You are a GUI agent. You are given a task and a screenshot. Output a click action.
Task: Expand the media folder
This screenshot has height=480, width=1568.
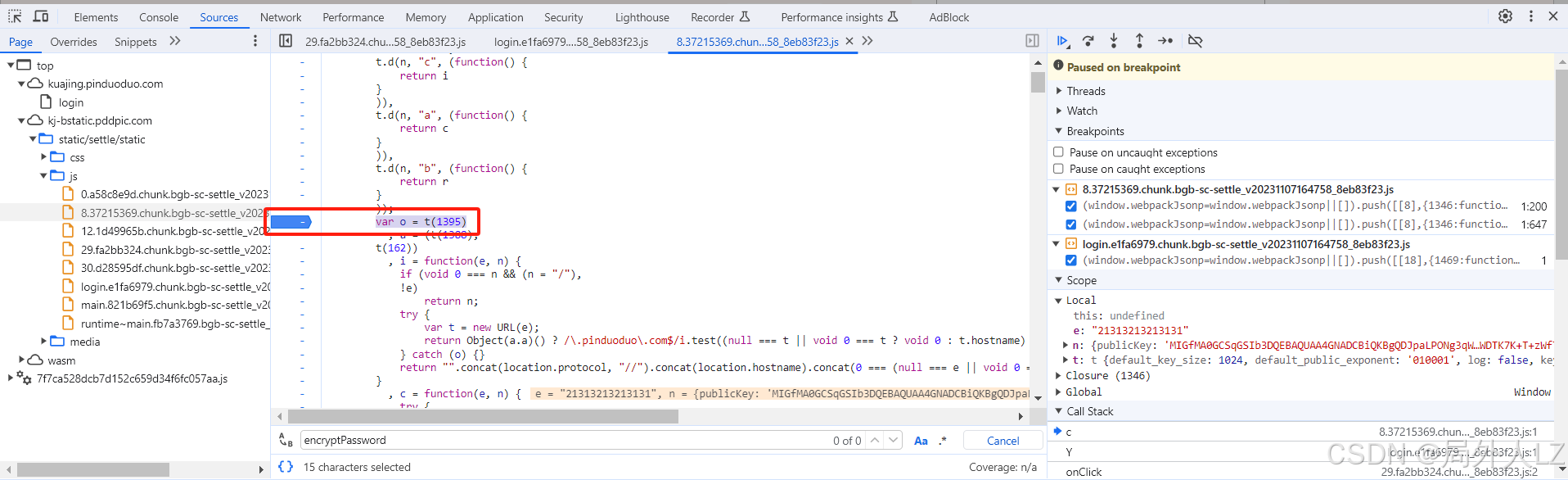[x=44, y=342]
